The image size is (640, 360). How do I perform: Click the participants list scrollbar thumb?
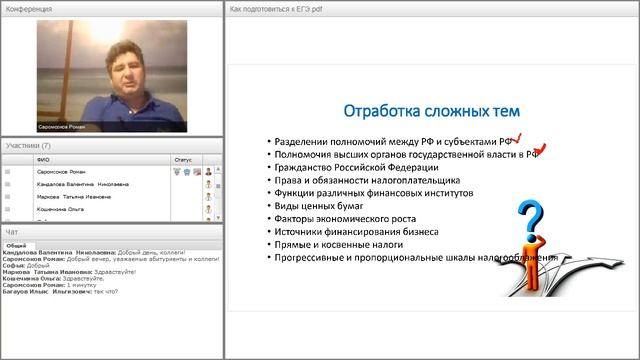tap(218, 186)
